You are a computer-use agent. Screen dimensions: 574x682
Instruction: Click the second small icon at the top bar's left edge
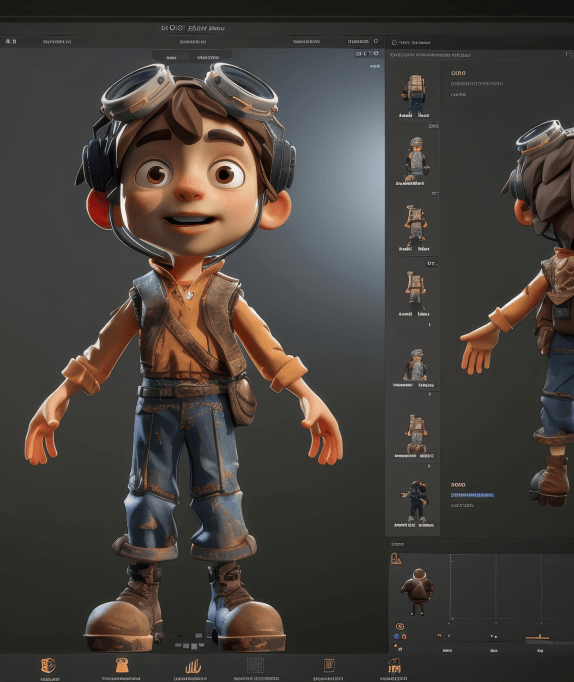point(14,41)
